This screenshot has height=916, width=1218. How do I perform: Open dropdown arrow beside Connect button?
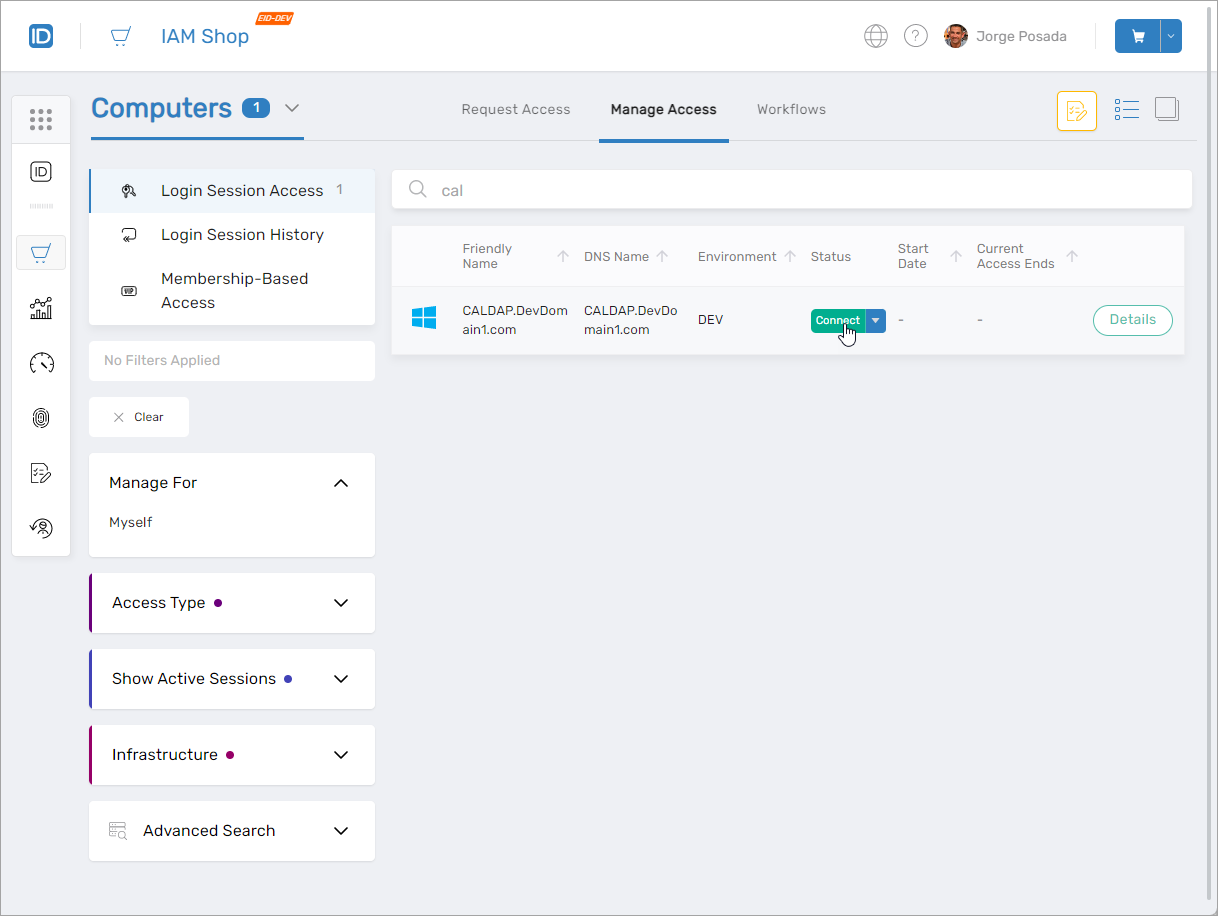[x=875, y=320]
